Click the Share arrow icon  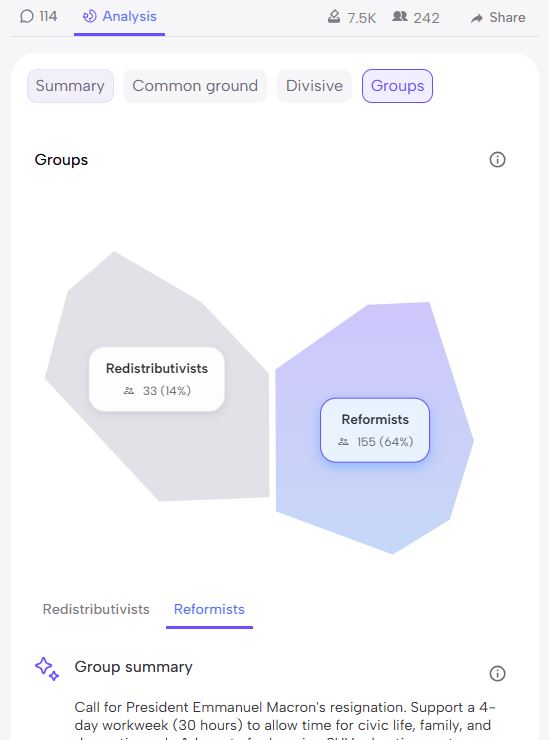point(477,18)
